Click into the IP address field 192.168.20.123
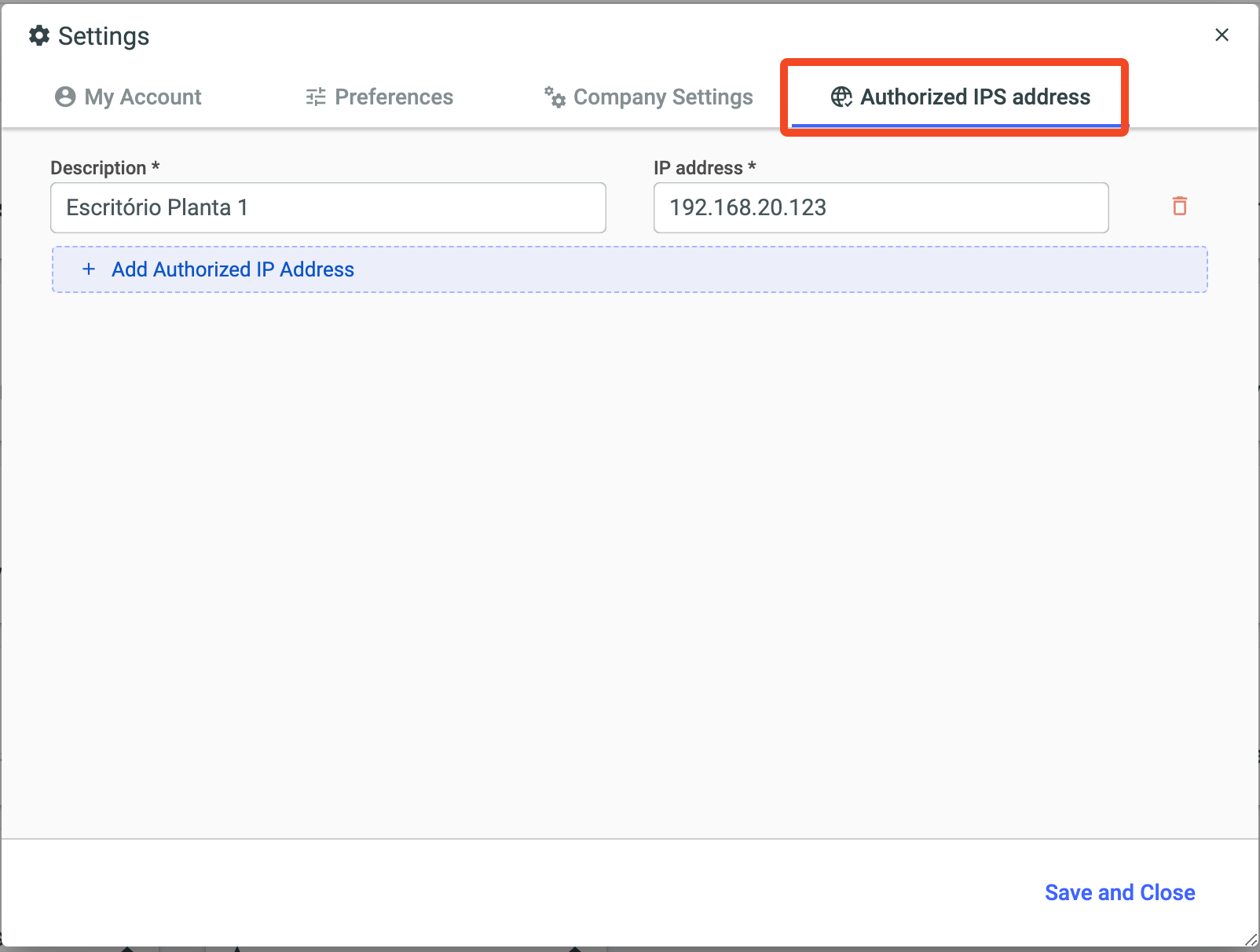 tap(881, 208)
